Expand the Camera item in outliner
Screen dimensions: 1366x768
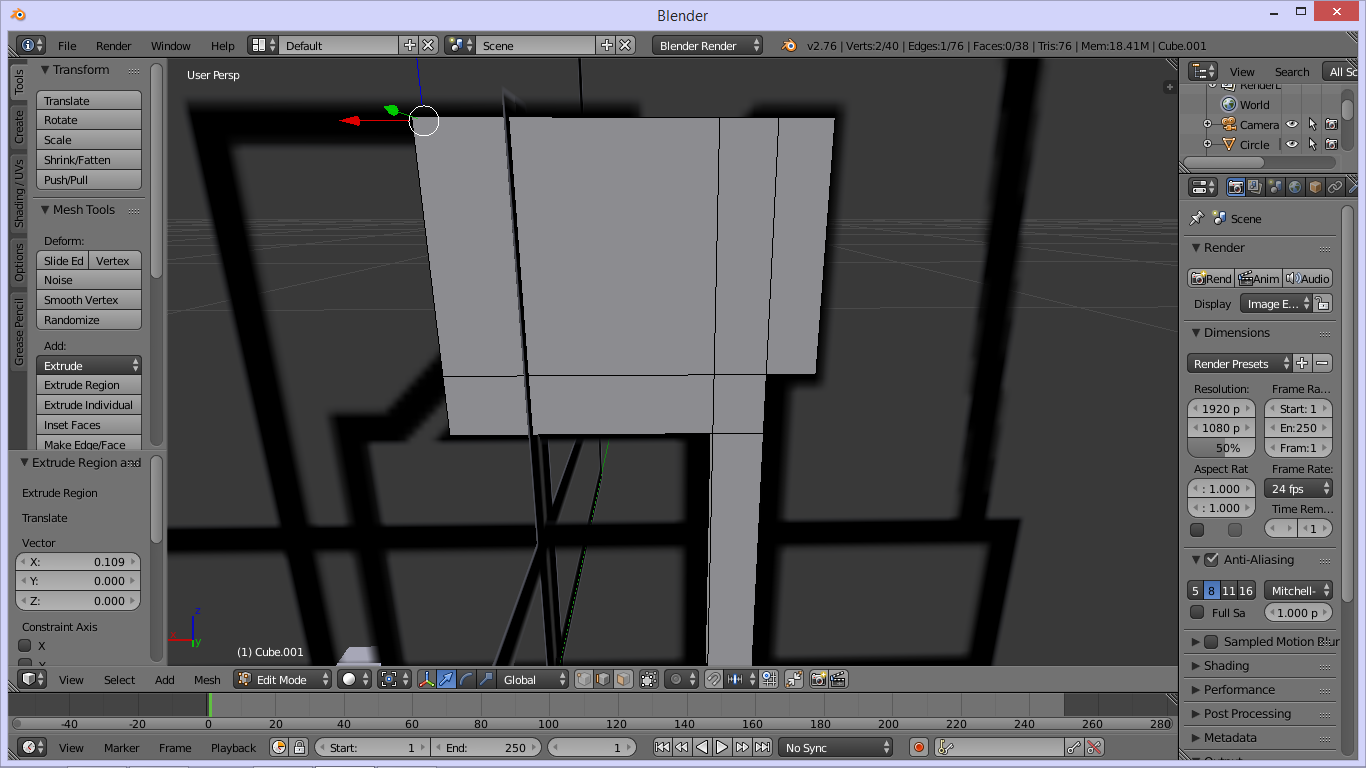tap(1207, 125)
